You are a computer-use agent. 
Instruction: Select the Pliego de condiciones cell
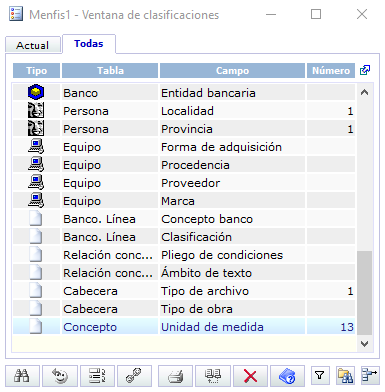(x=232, y=255)
